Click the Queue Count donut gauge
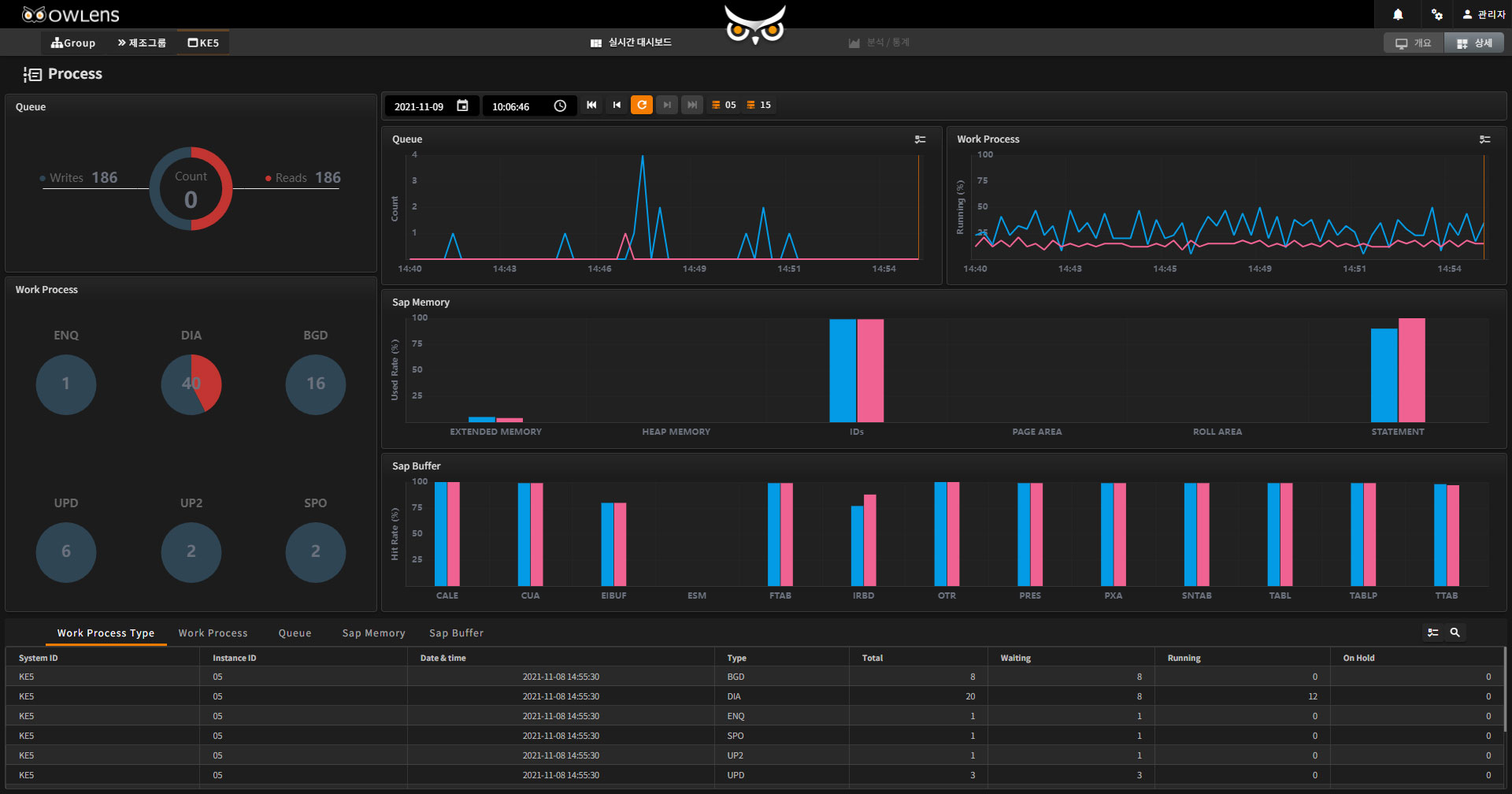 (x=191, y=188)
